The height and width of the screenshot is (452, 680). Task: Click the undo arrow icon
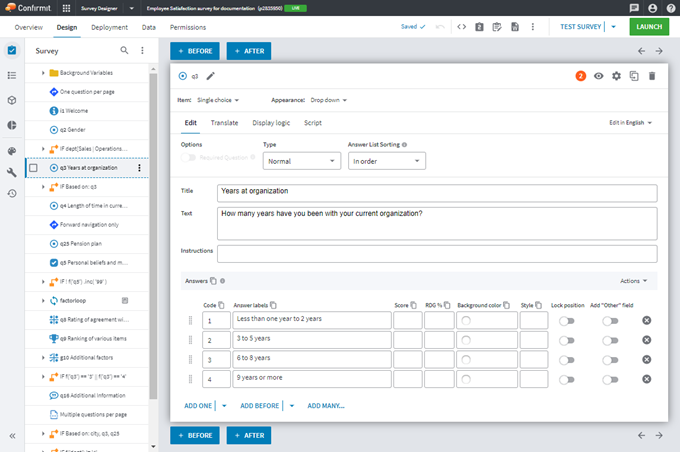(x=440, y=27)
